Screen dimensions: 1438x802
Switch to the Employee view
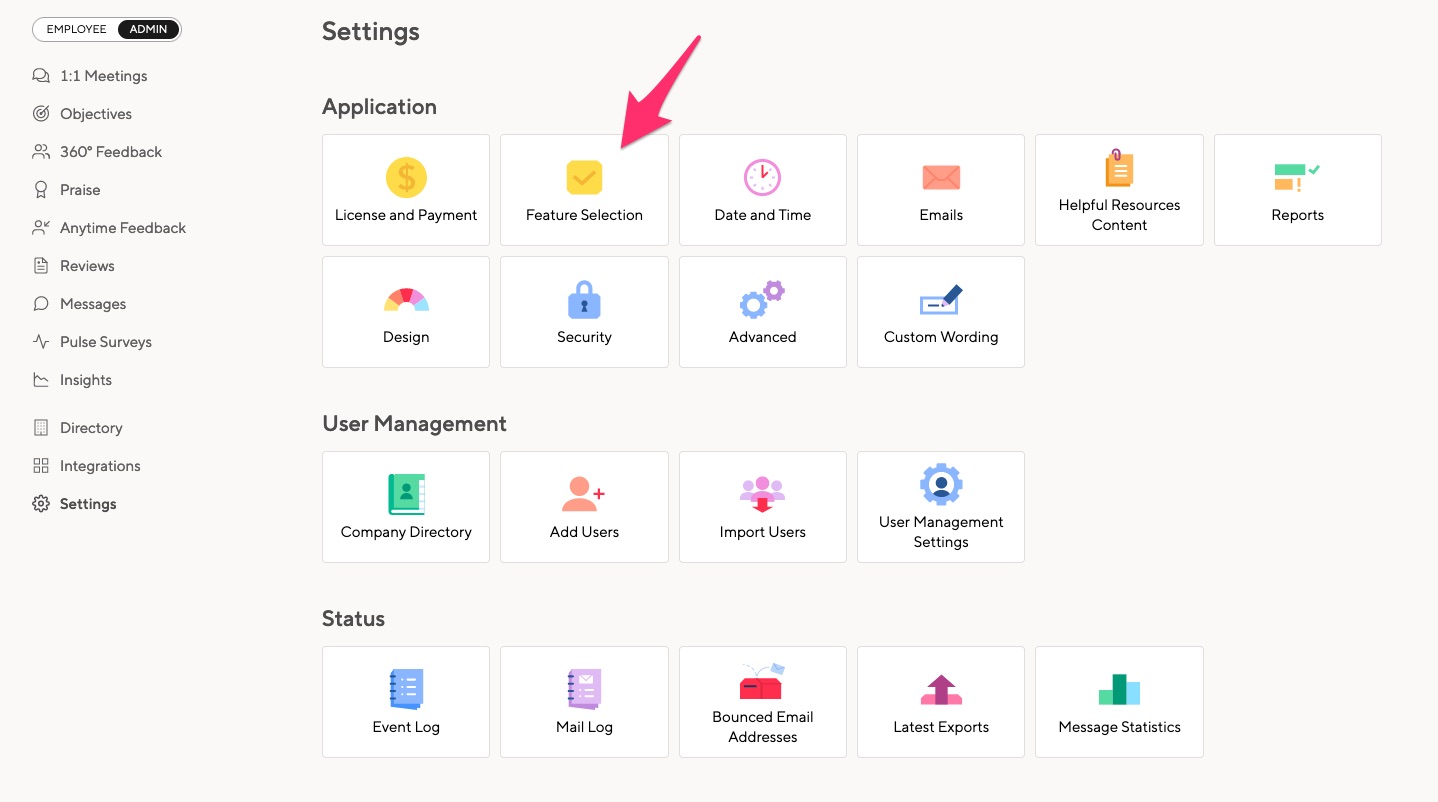click(x=75, y=29)
